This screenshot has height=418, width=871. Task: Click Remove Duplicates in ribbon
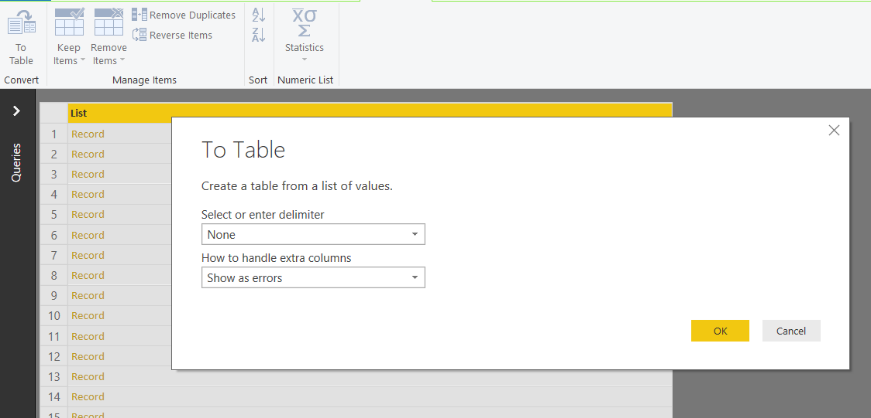pos(184,15)
